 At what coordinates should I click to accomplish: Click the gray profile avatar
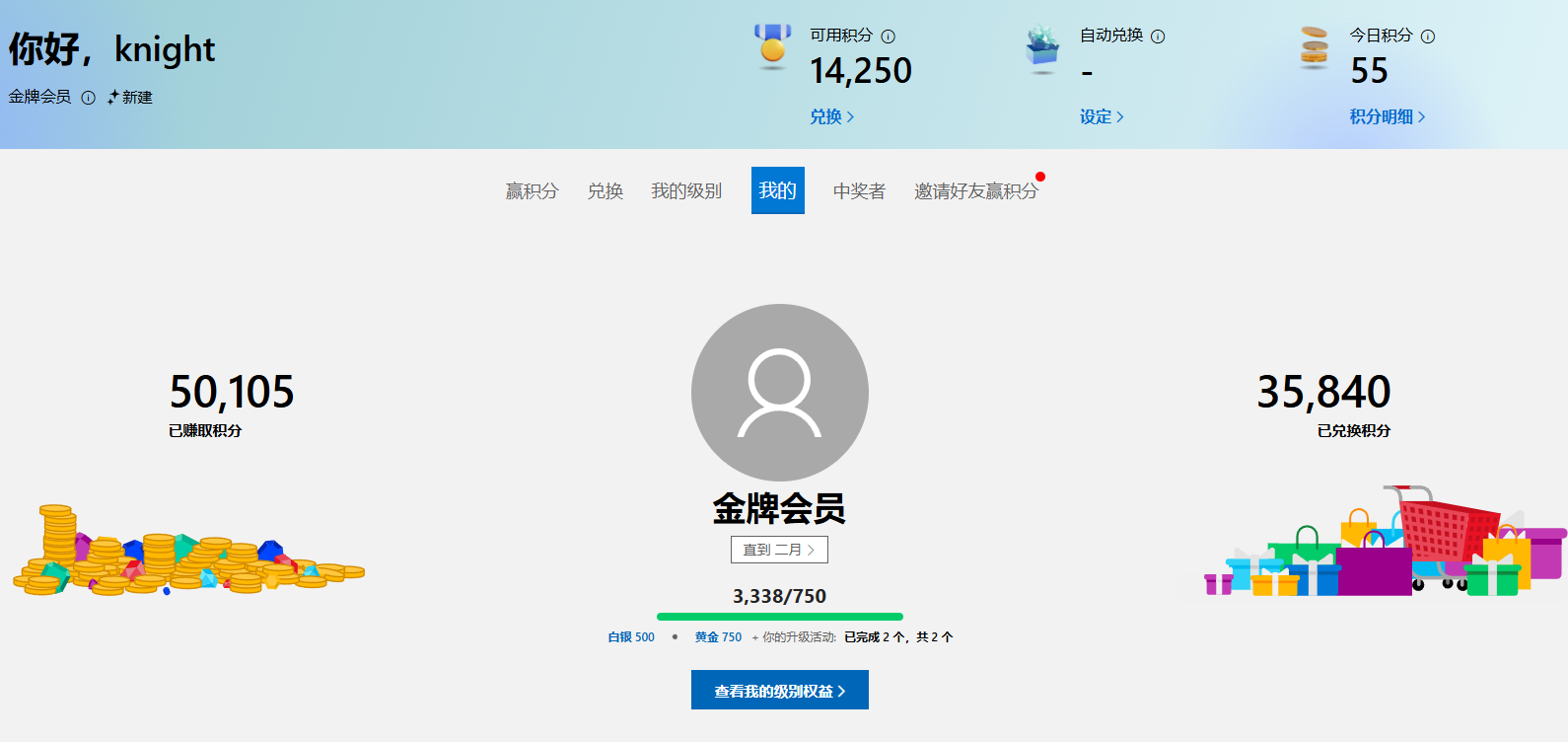[779, 393]
